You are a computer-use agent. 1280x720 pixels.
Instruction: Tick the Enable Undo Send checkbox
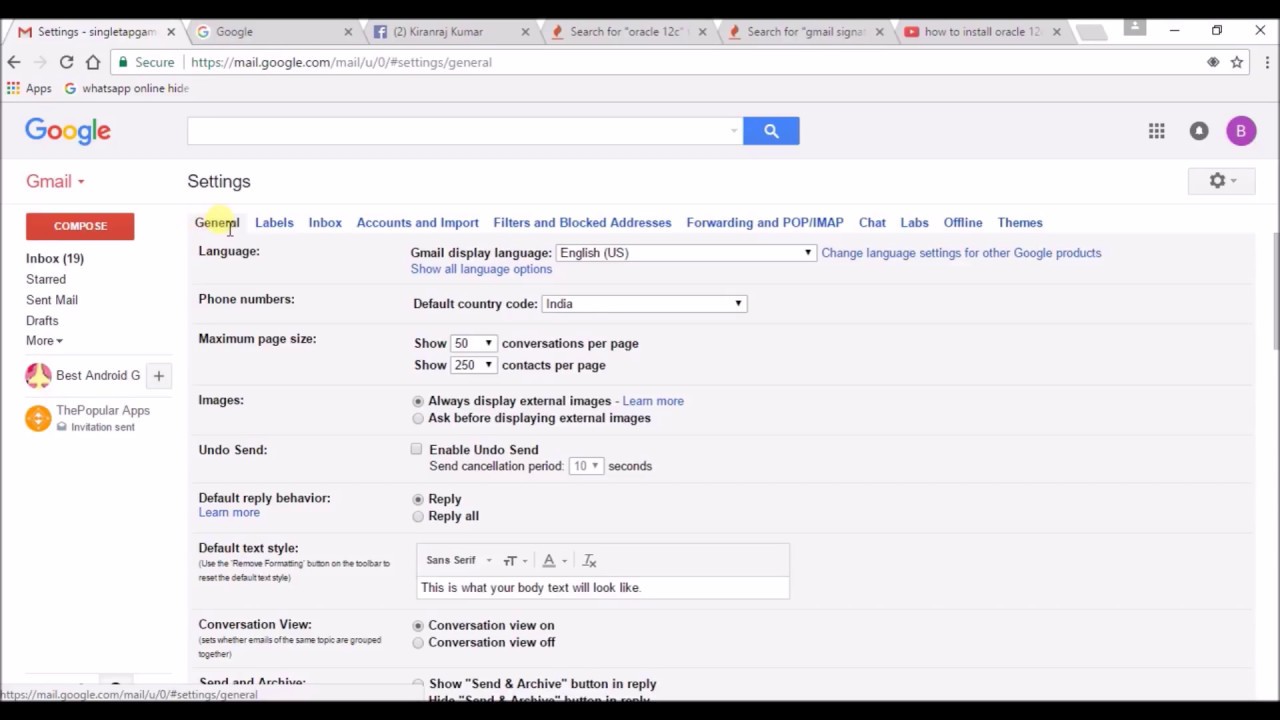click(x=416, y=449)
